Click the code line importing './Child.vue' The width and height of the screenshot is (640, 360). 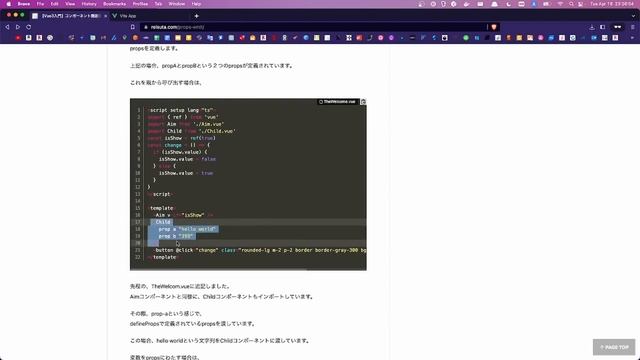coord(191,131)
